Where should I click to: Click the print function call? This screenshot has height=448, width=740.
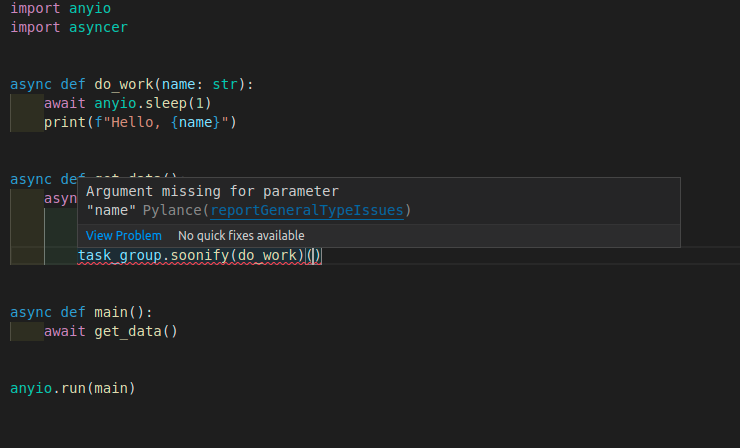coord(65,122)
